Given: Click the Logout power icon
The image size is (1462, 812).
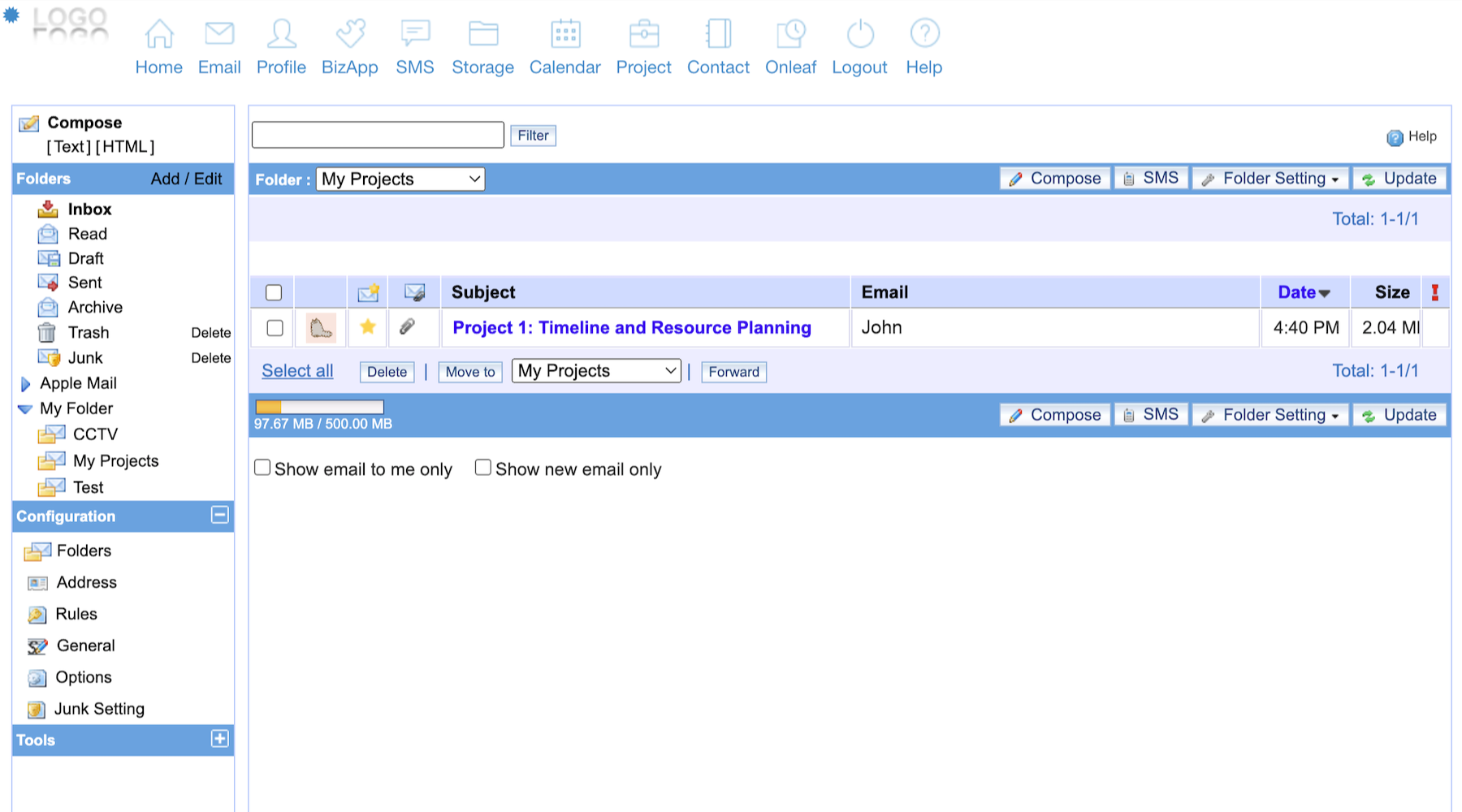Looking at the screenshot, I should [859, 34].
